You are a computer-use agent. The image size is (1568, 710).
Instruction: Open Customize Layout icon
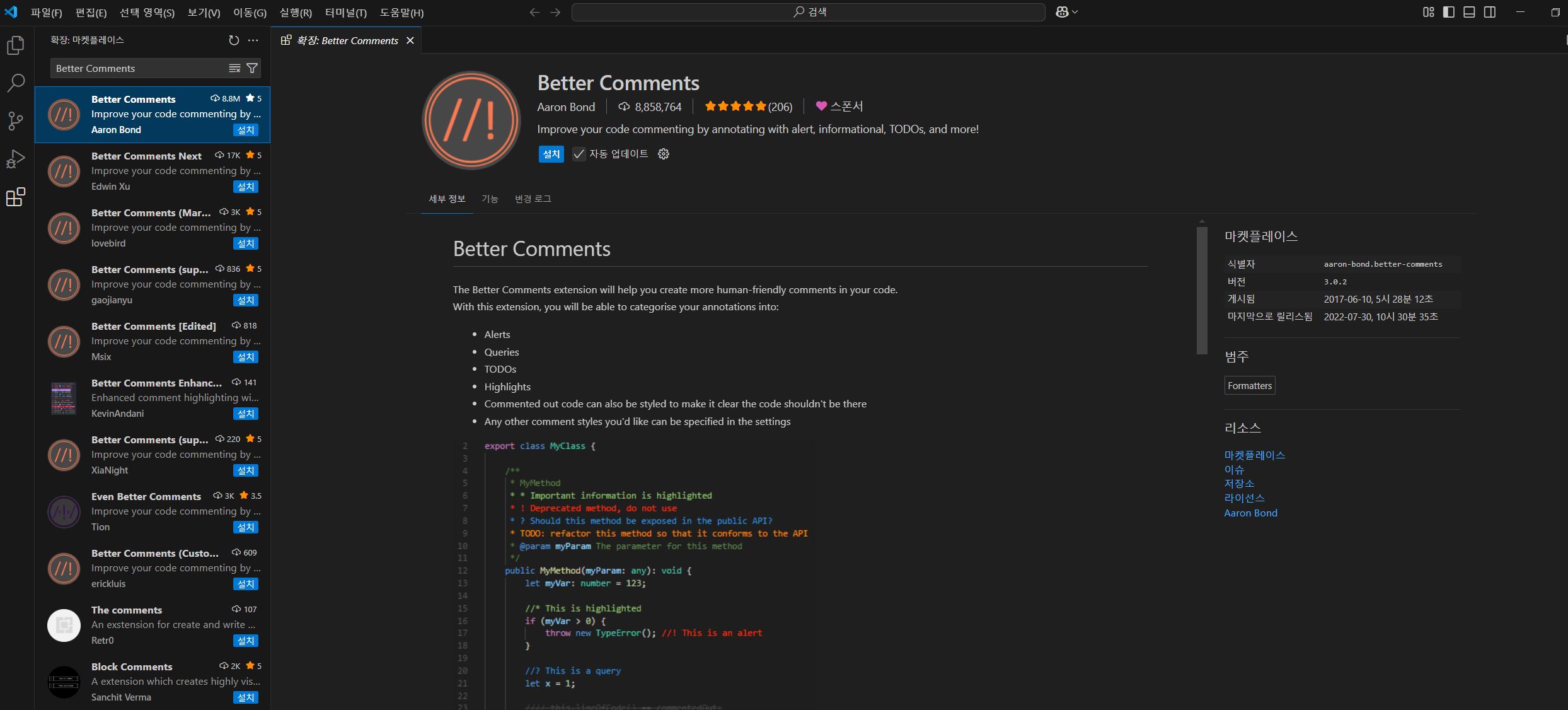pos(1429,12)
